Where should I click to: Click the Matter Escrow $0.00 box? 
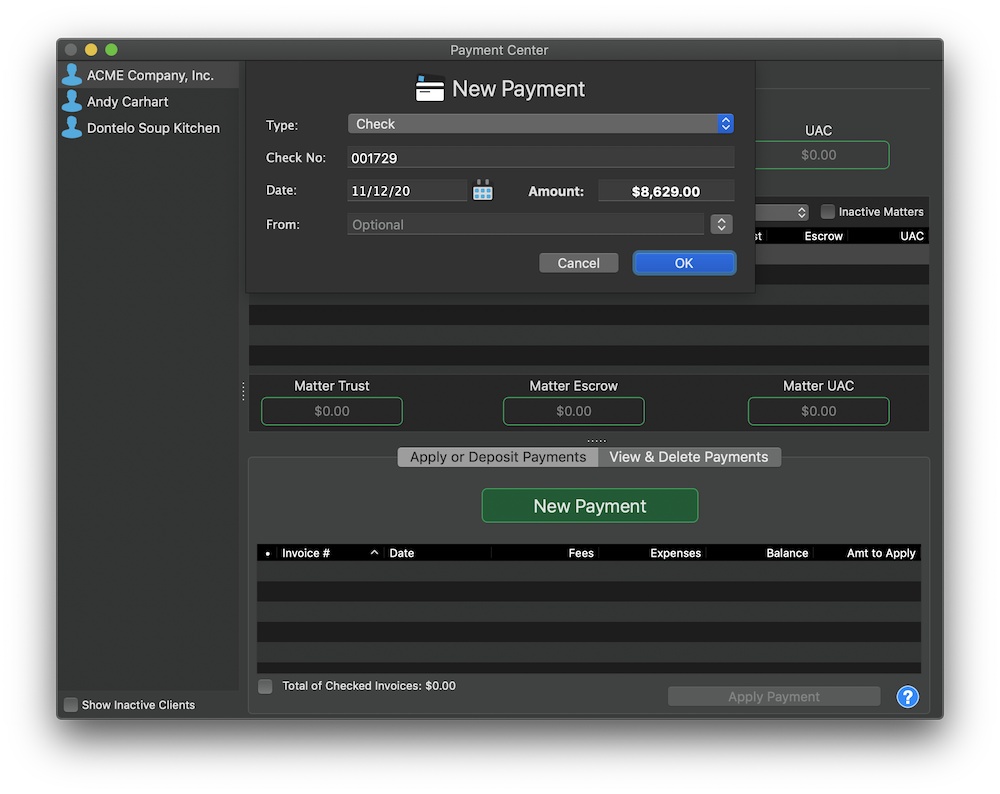[x=573, y=411]
